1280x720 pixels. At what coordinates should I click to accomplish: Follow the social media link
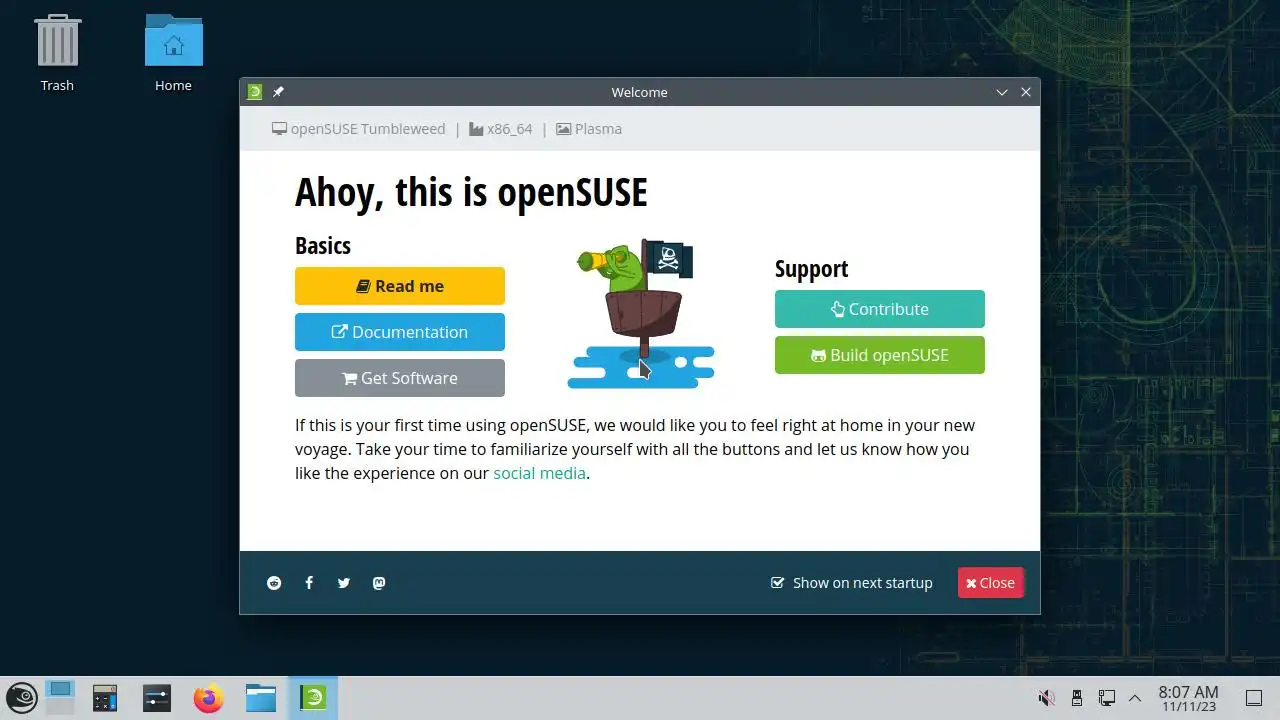coord(539,473)
